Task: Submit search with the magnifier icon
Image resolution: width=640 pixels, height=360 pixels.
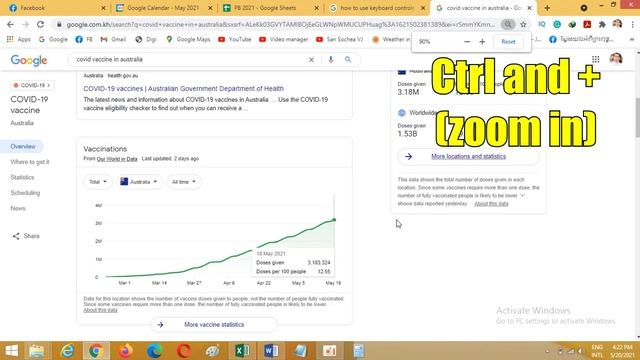Action: point(348,60)
